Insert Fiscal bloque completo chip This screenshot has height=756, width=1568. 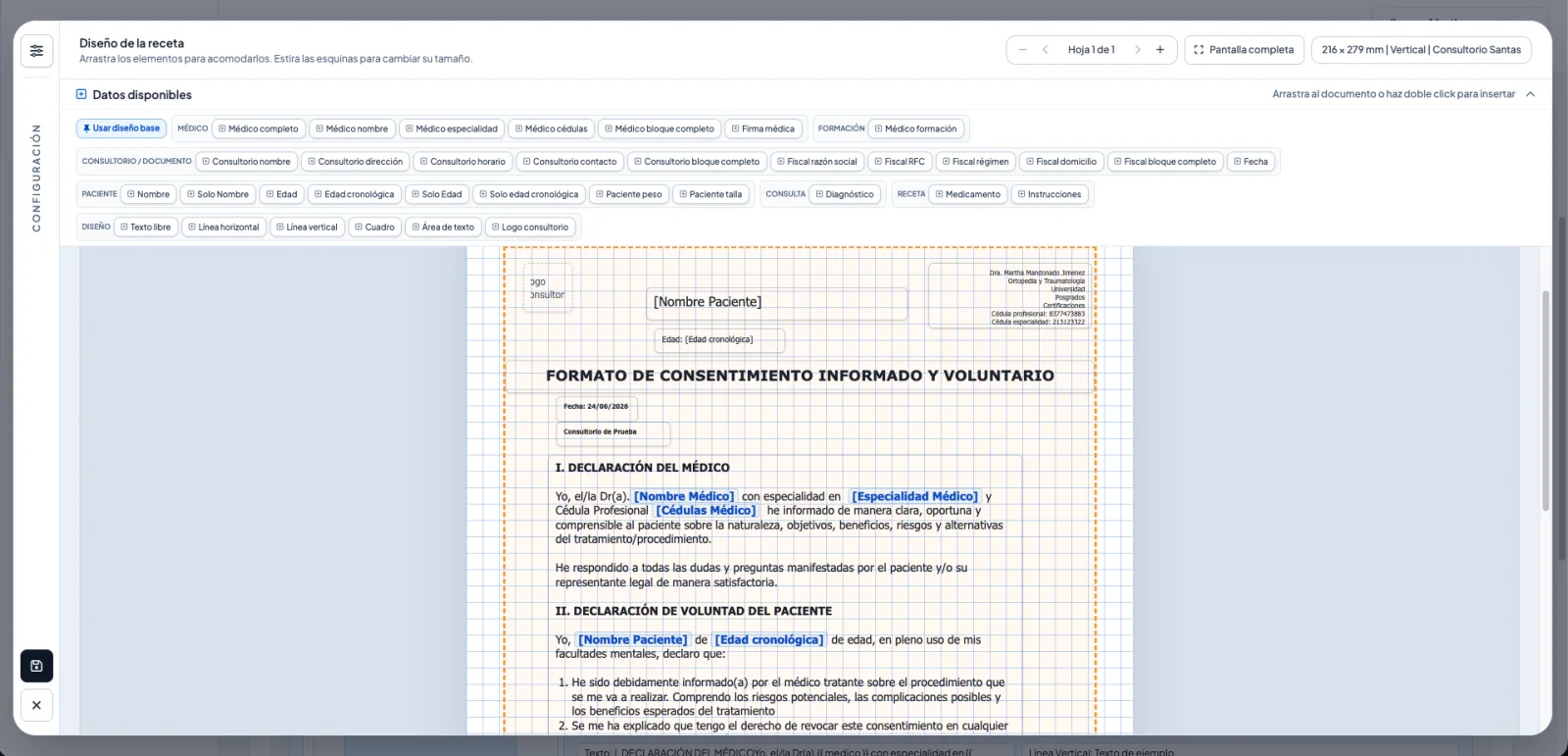1165,162
